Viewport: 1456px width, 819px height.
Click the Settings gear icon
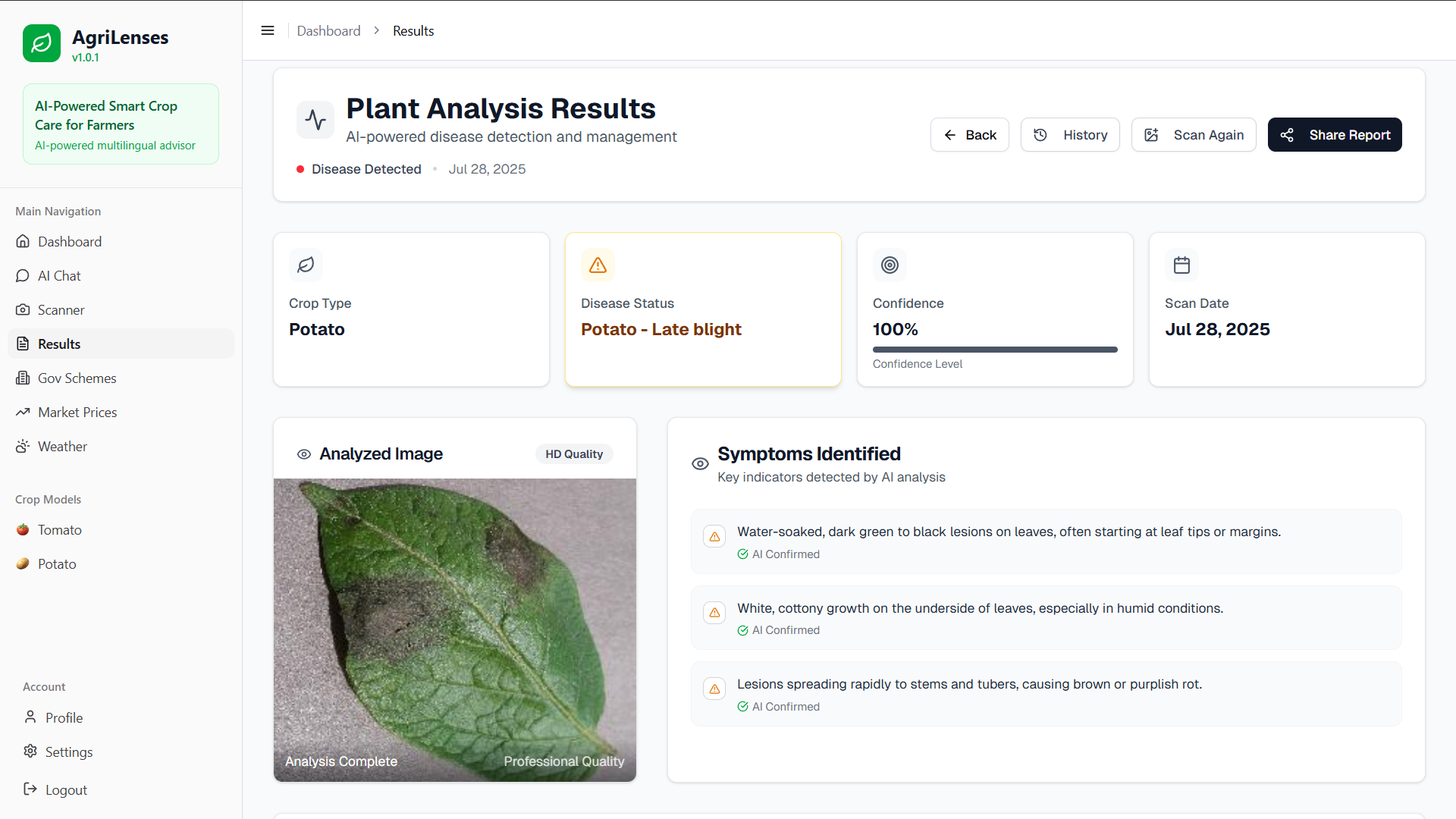tap(30, 751)
